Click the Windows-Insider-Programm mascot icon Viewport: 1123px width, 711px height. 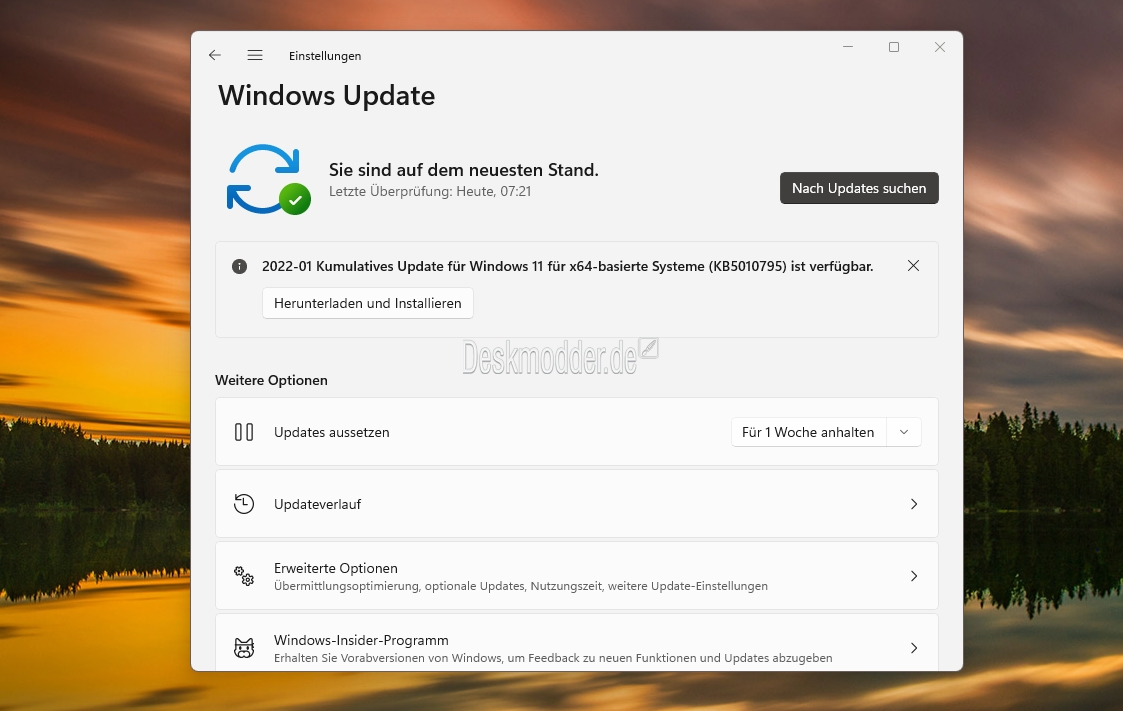(244, 648)
